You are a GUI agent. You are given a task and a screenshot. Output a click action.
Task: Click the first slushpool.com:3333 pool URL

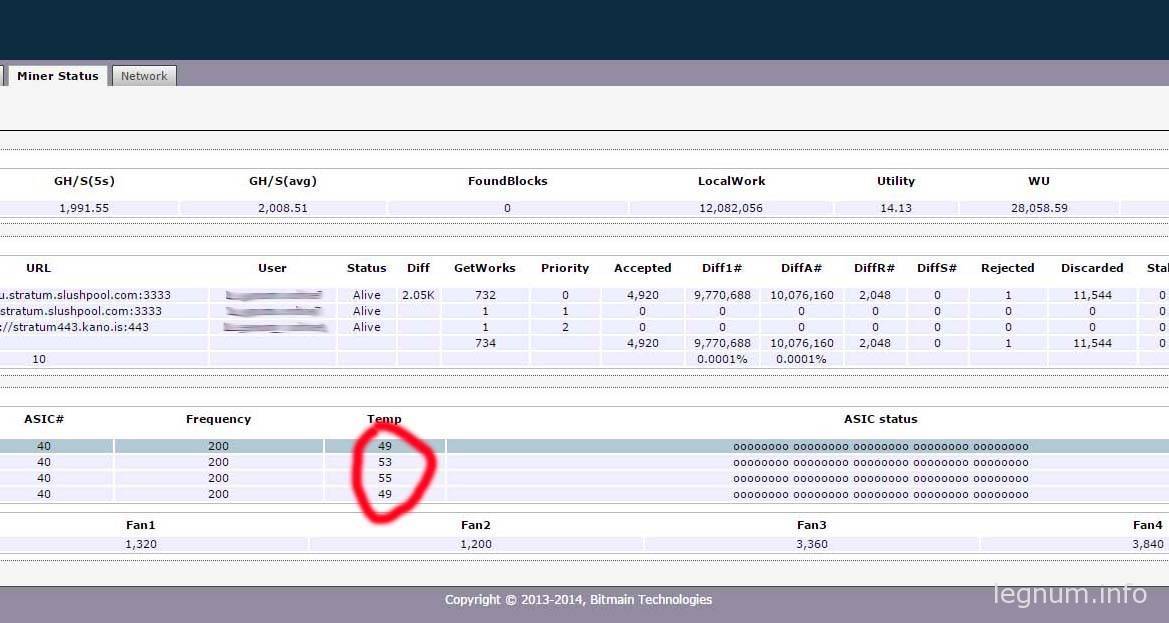86,295
